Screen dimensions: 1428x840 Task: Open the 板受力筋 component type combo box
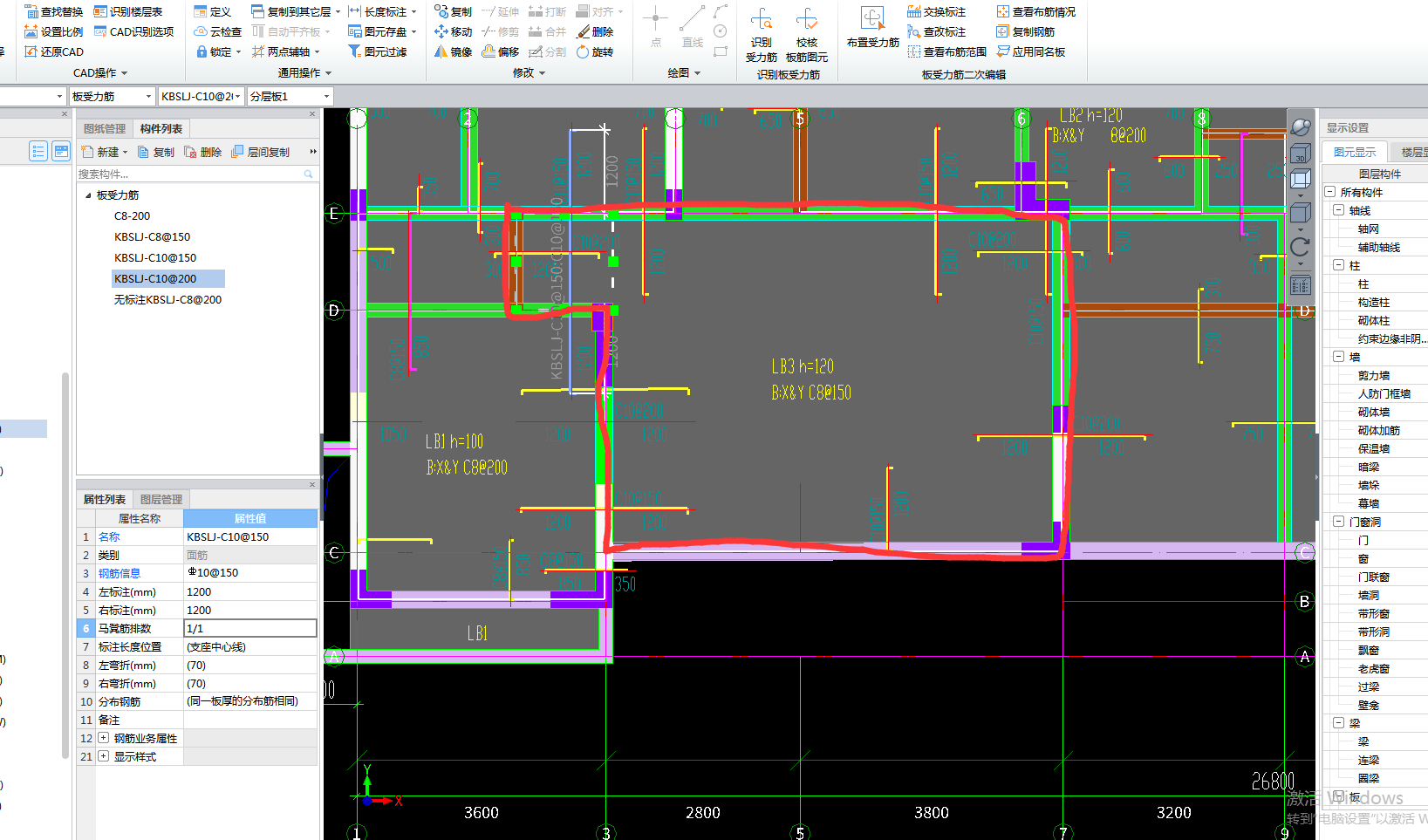pos(112,96)
